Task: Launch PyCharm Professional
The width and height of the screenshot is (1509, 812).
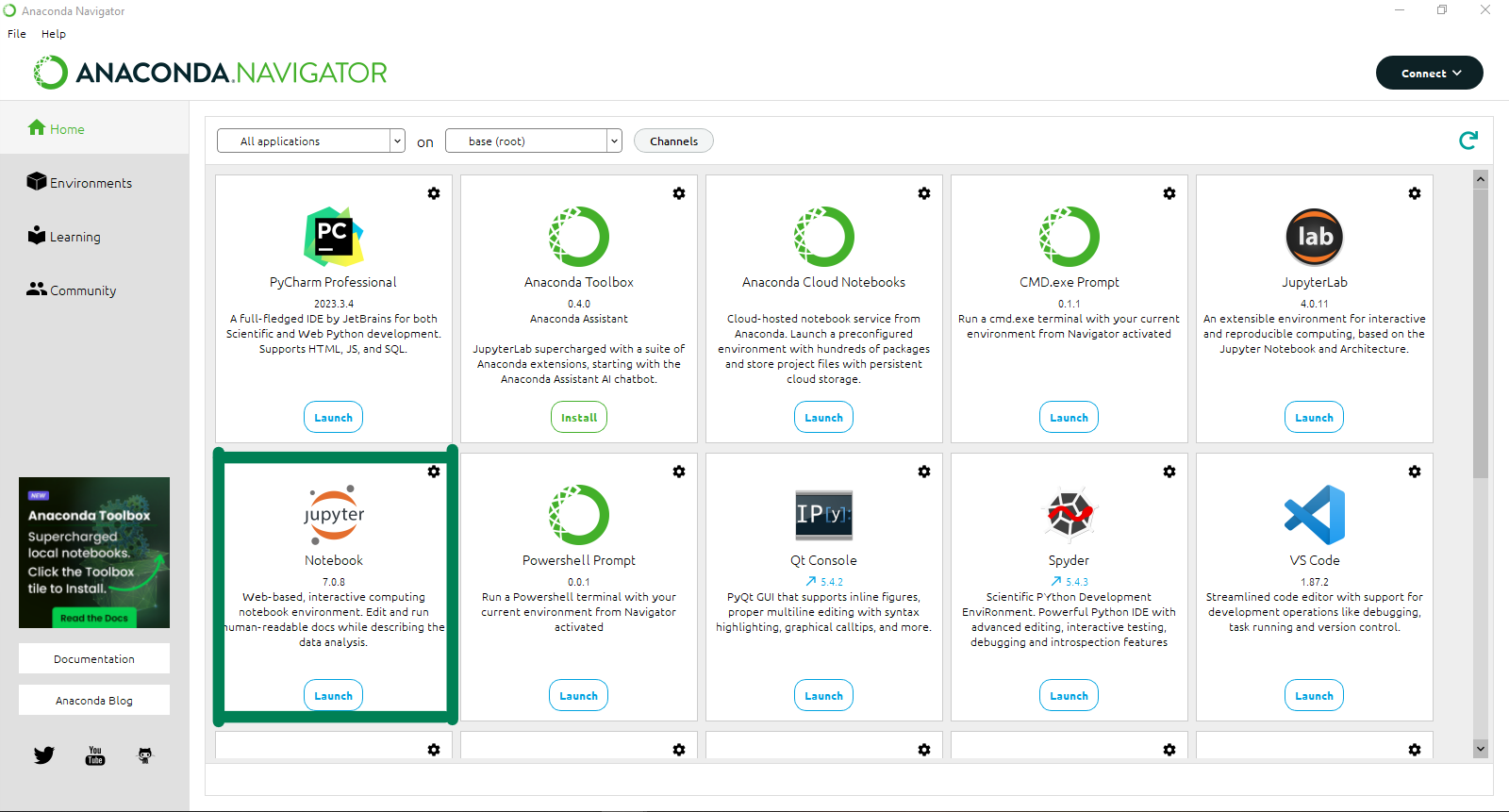Action: 334,417
